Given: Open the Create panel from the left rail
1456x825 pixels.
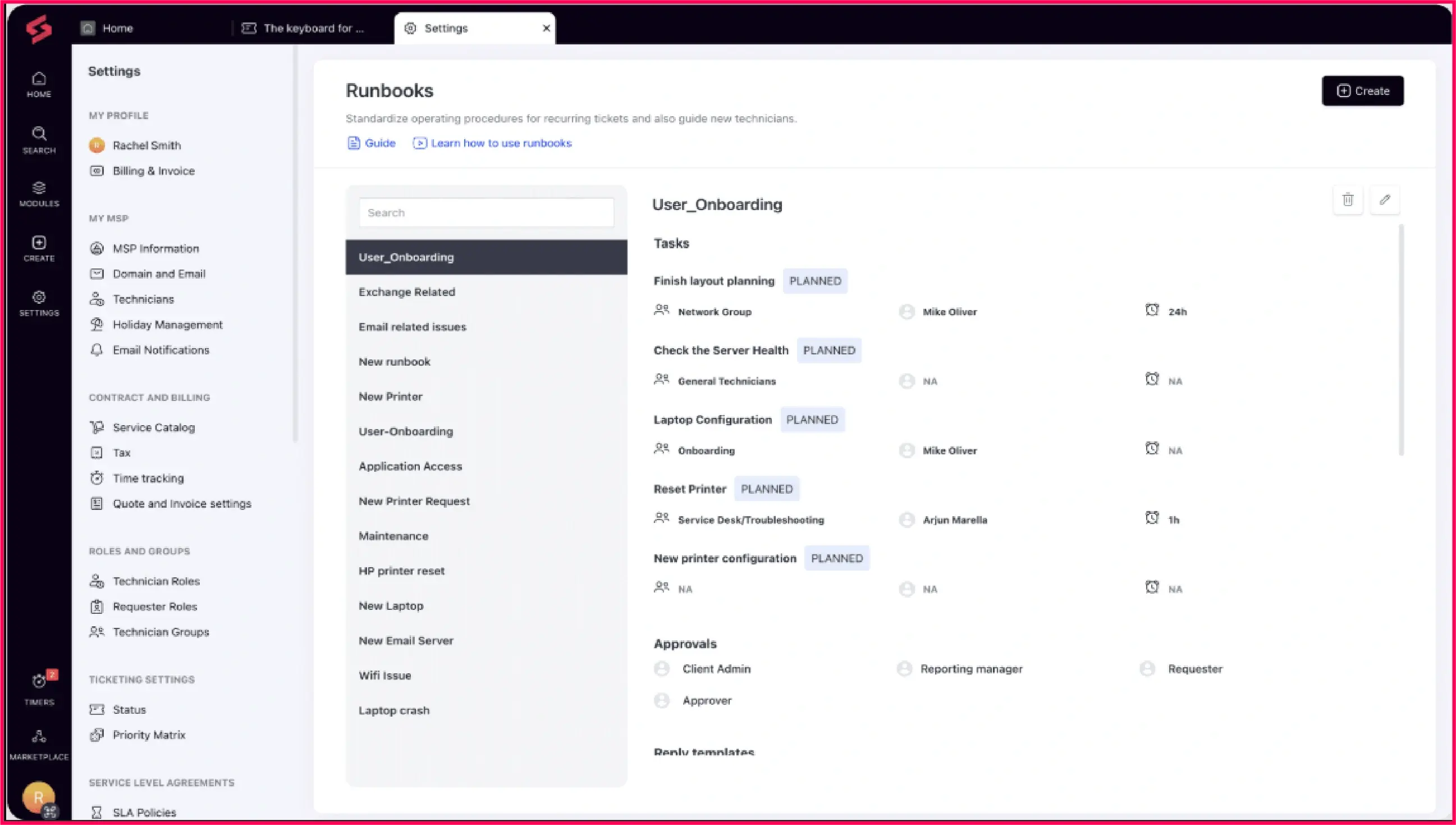Looking at the screenshot, I should pyautogui.click(x=39, y=247).
